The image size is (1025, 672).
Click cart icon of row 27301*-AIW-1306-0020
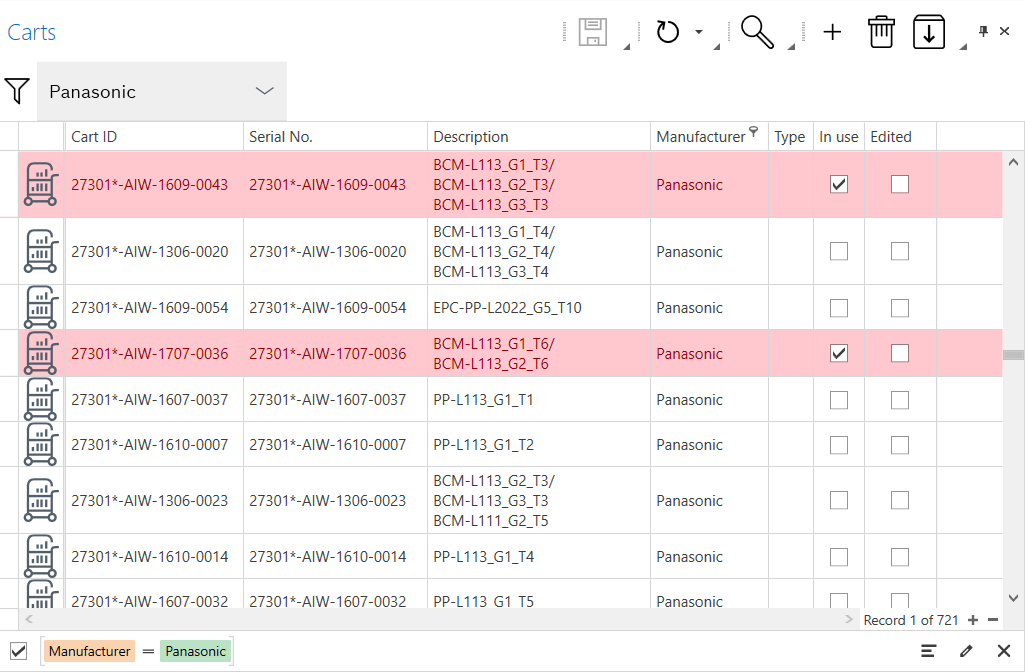pyautogui.click(x=41, y=251)
